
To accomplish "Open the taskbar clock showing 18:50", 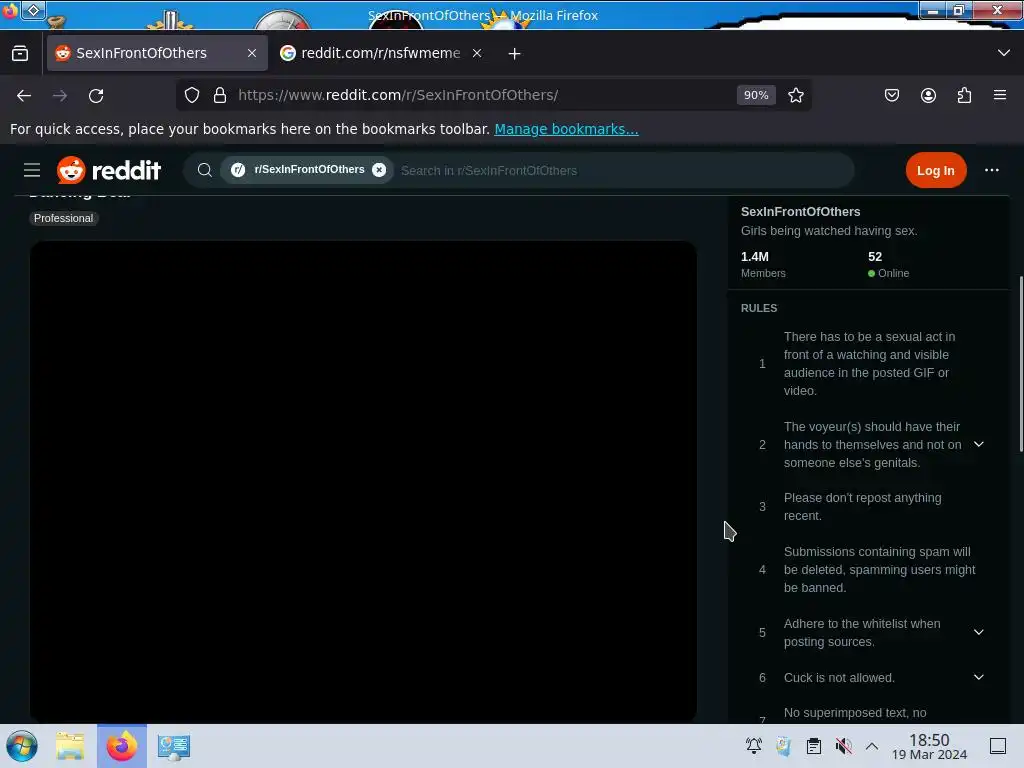I will pyautogui.click(x=929, y=746).
